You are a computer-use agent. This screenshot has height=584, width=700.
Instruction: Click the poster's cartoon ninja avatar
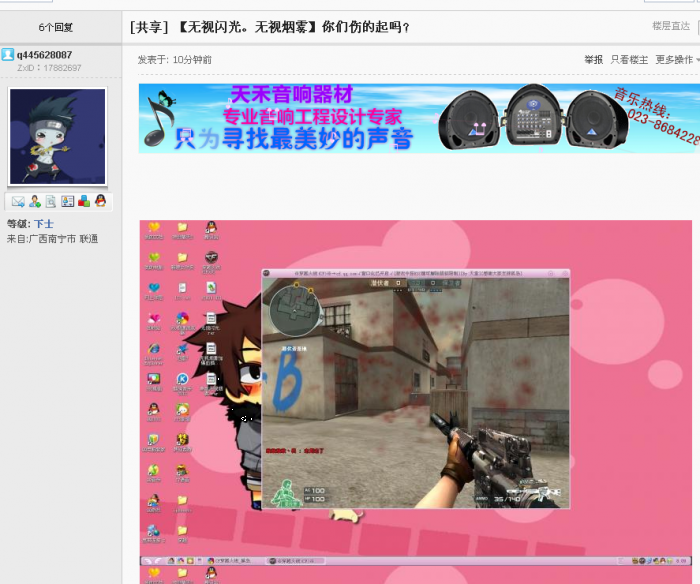[x=58, y=136]
